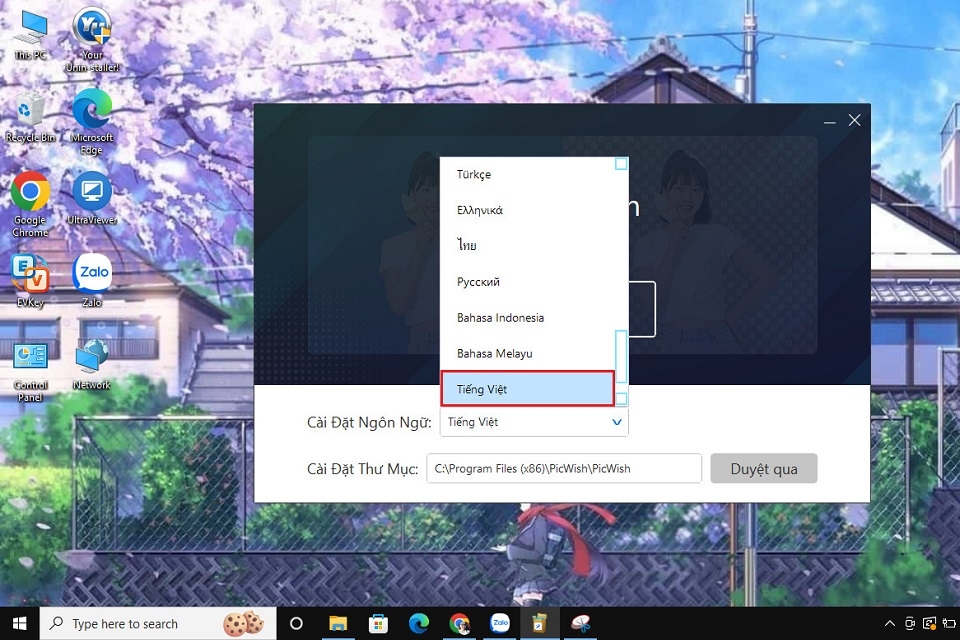Click the Cài Đặt Thư Mục label
960x640 pixels.
click(x=362, y=469)
